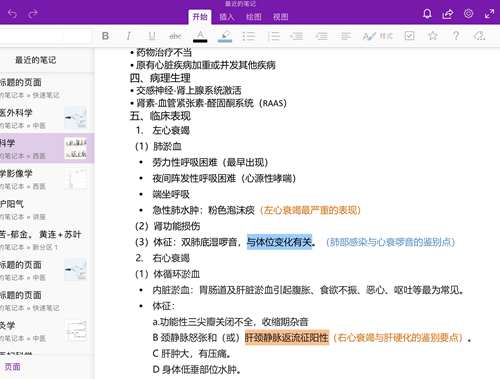
Task: Open the 护阳气 note entry
Action: coord(47,209)
